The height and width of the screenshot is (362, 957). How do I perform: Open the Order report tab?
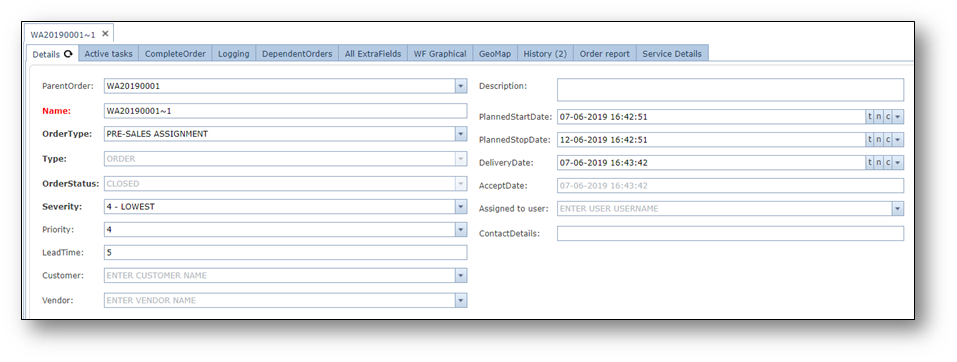605,54
